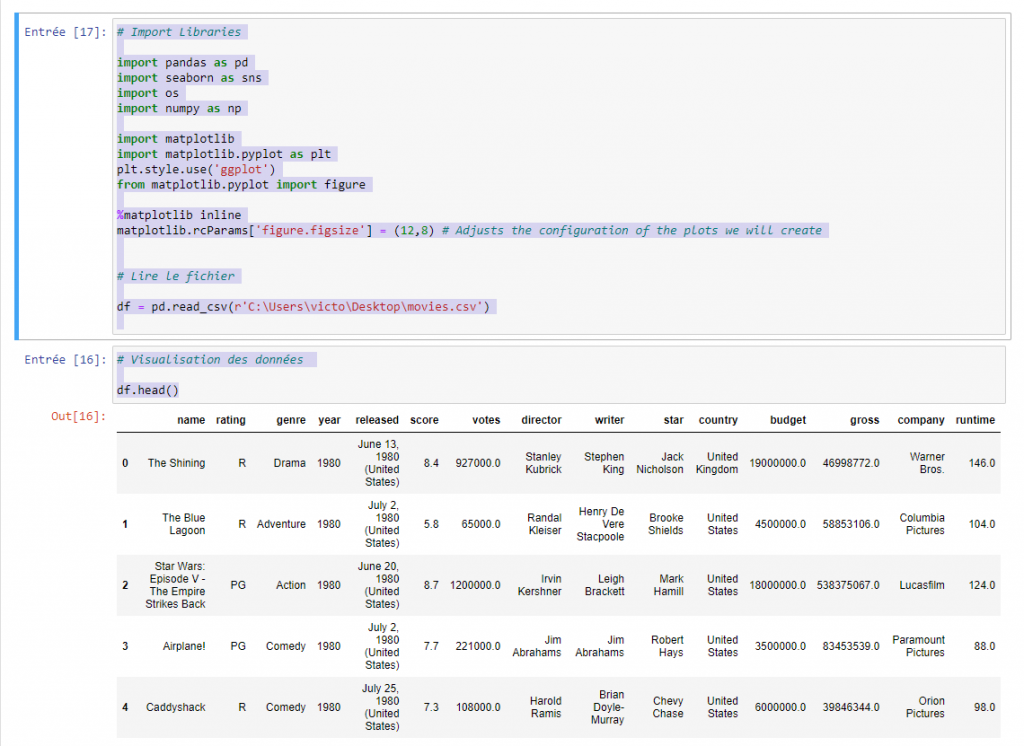Viewport: 1024px width, 746px height.
Task: Click the '%matplotlib inline' magic line
Action: [179, 215]
